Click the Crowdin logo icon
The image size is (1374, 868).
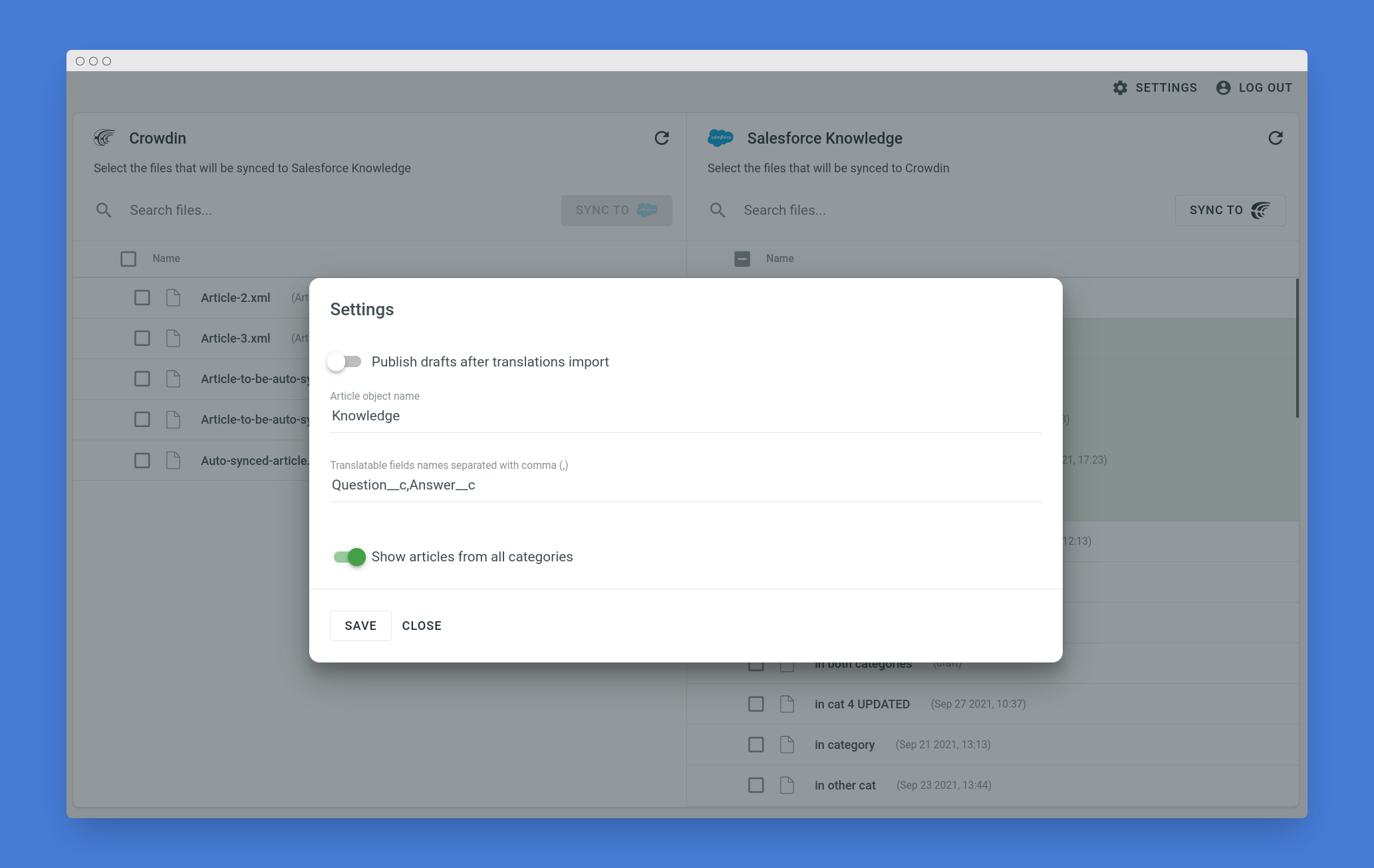click(x=104, y=138)
